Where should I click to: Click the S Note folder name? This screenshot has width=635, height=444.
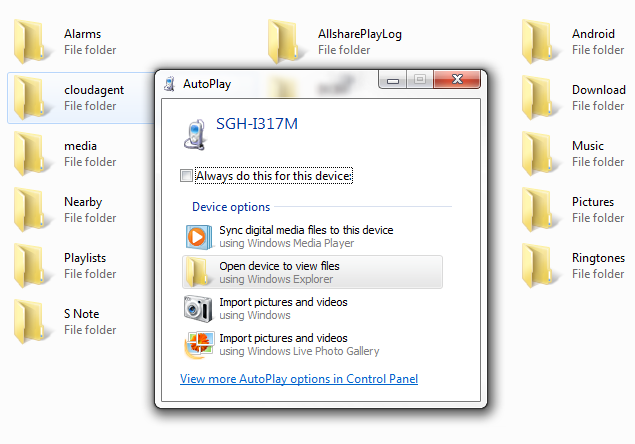81,314
